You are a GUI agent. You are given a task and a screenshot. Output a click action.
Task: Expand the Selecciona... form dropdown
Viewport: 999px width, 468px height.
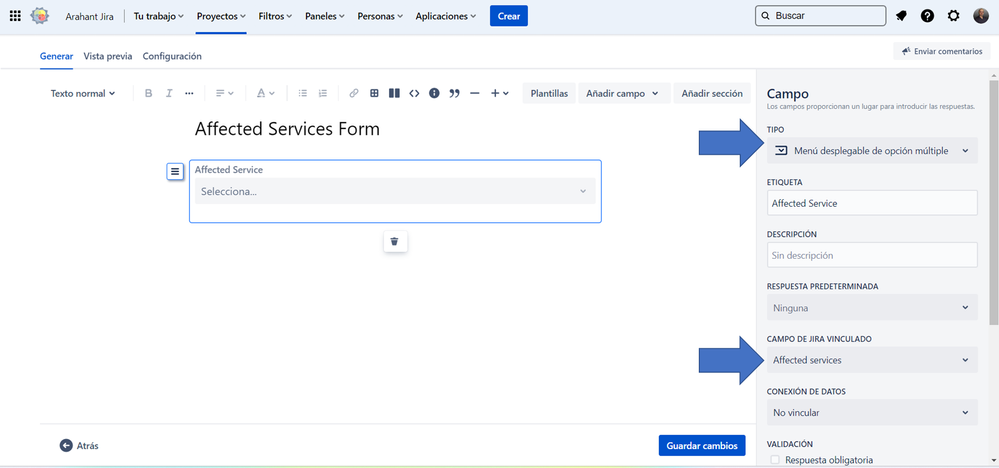[x=395, y=191]
